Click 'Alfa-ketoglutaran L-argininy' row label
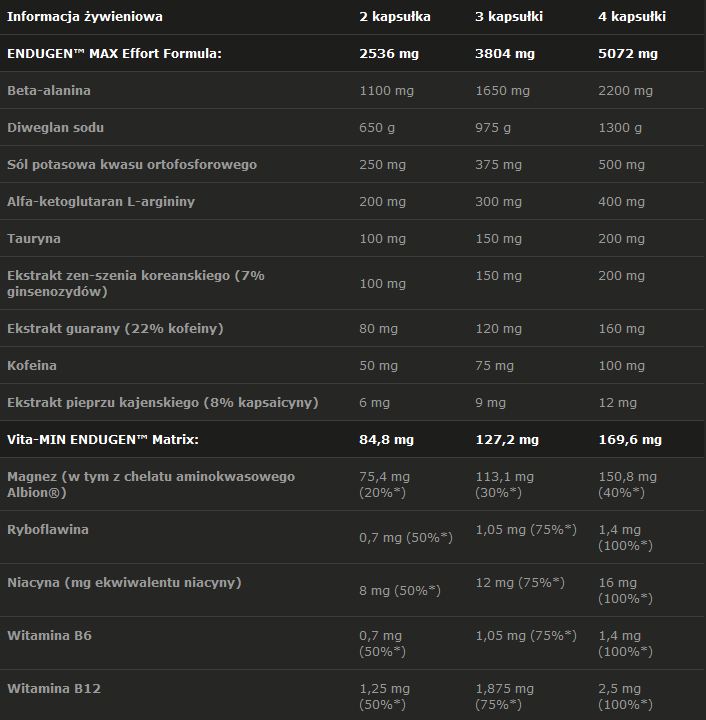This screenshot has height=720, width=706. [x=101, y=202]
